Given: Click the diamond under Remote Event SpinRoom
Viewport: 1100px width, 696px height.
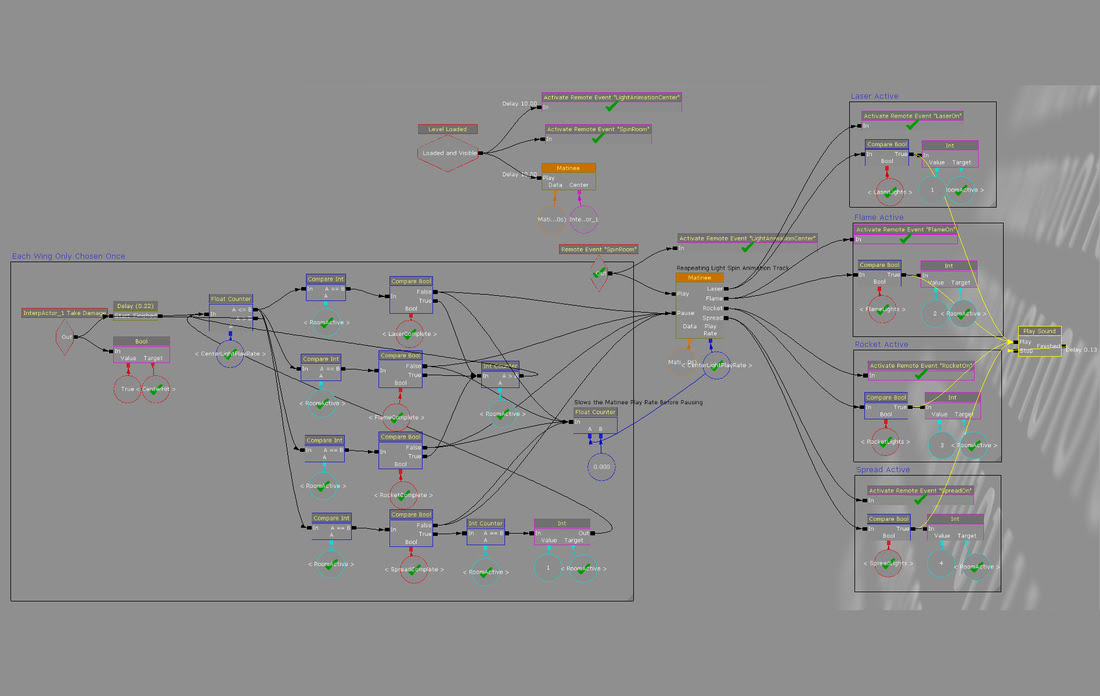Looking at the screenshot, I should [x=598, y=273].
